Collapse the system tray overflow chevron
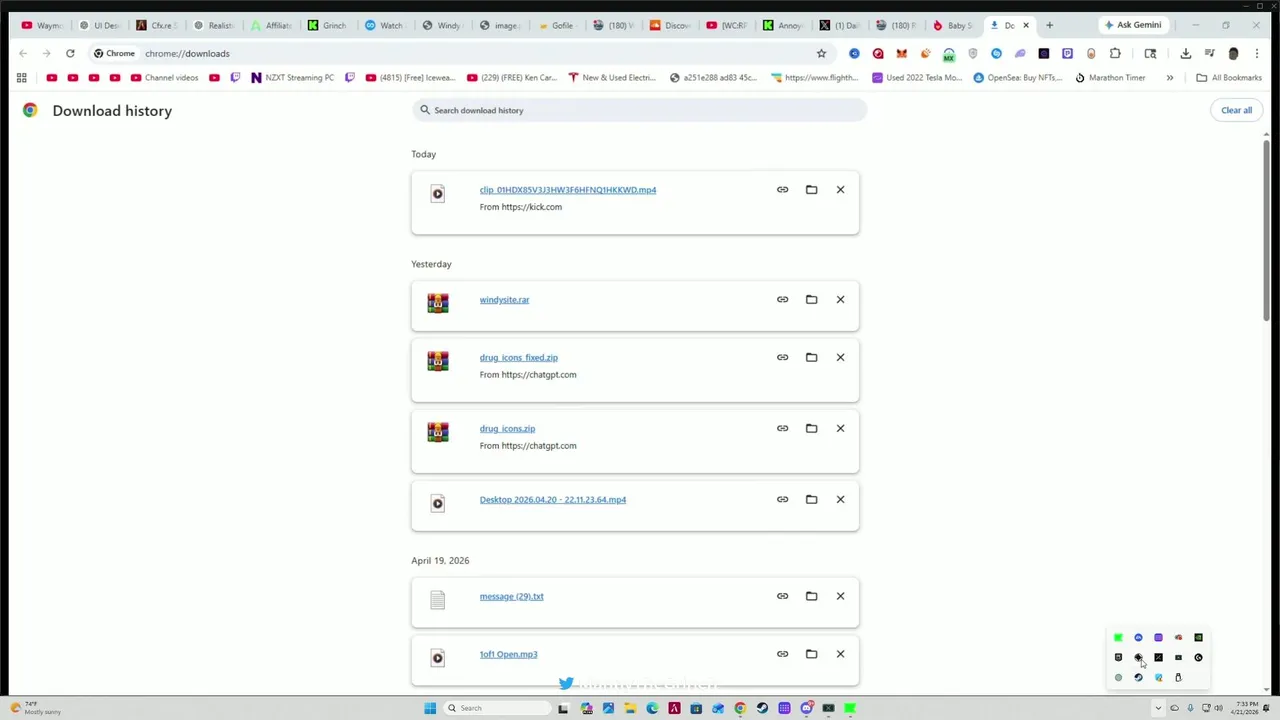Screen dimensions: 1280x720 click(x=1158, y=708)
